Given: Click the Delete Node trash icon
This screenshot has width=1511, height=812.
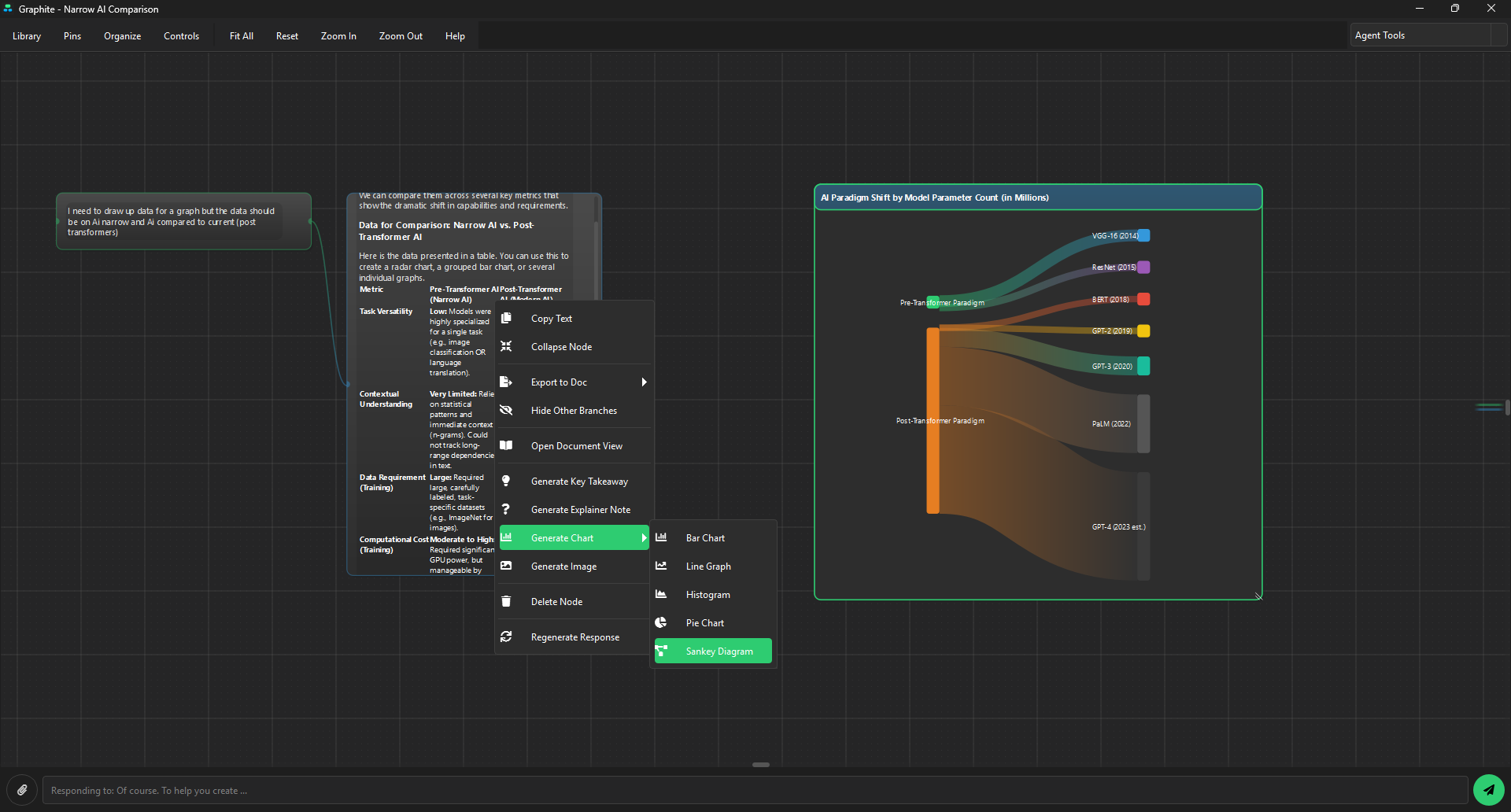Looking at the screenshot, I should [x=506, y=601].
